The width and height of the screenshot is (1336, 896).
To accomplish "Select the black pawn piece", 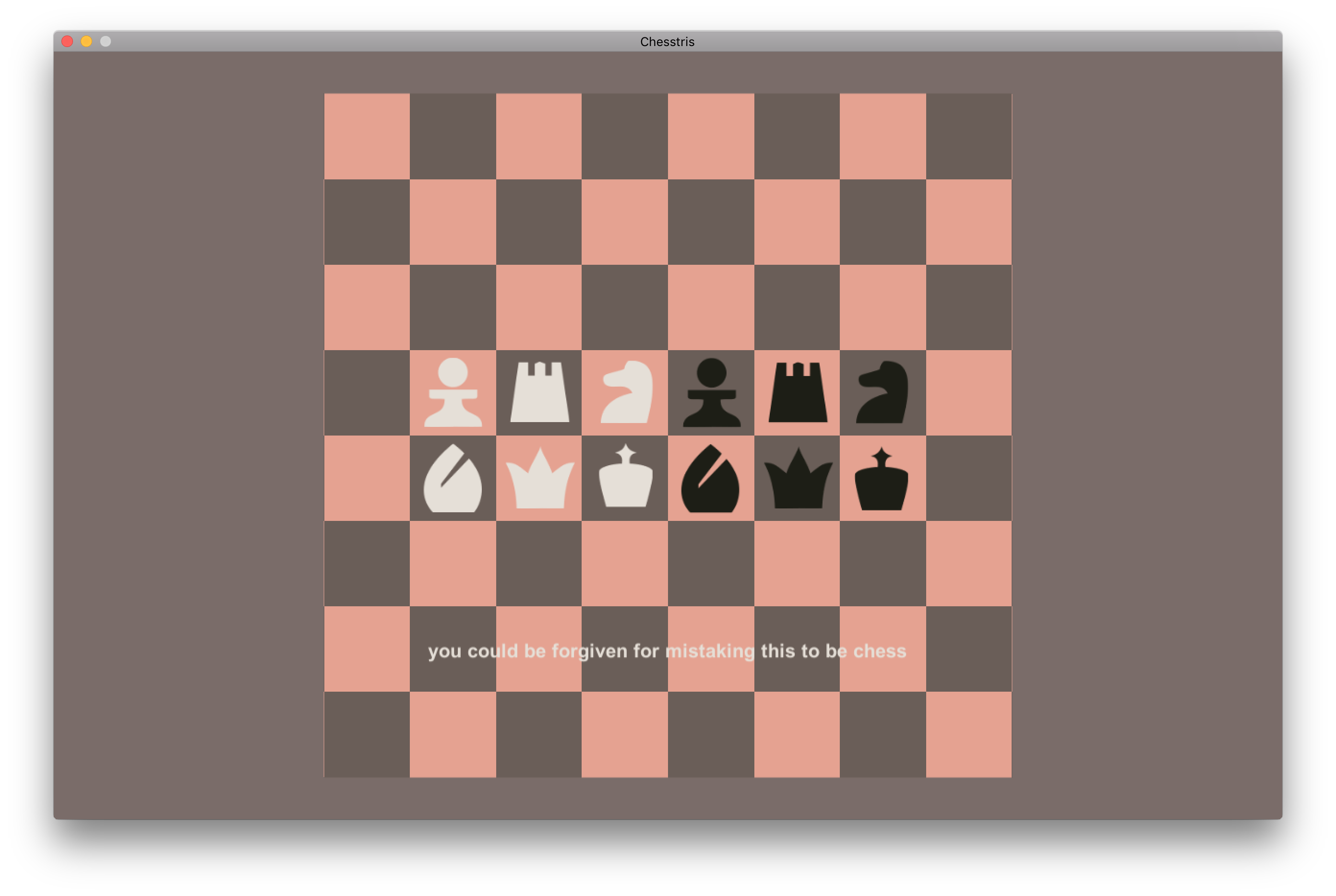I will pyautogui.click(x=711, y=392).
